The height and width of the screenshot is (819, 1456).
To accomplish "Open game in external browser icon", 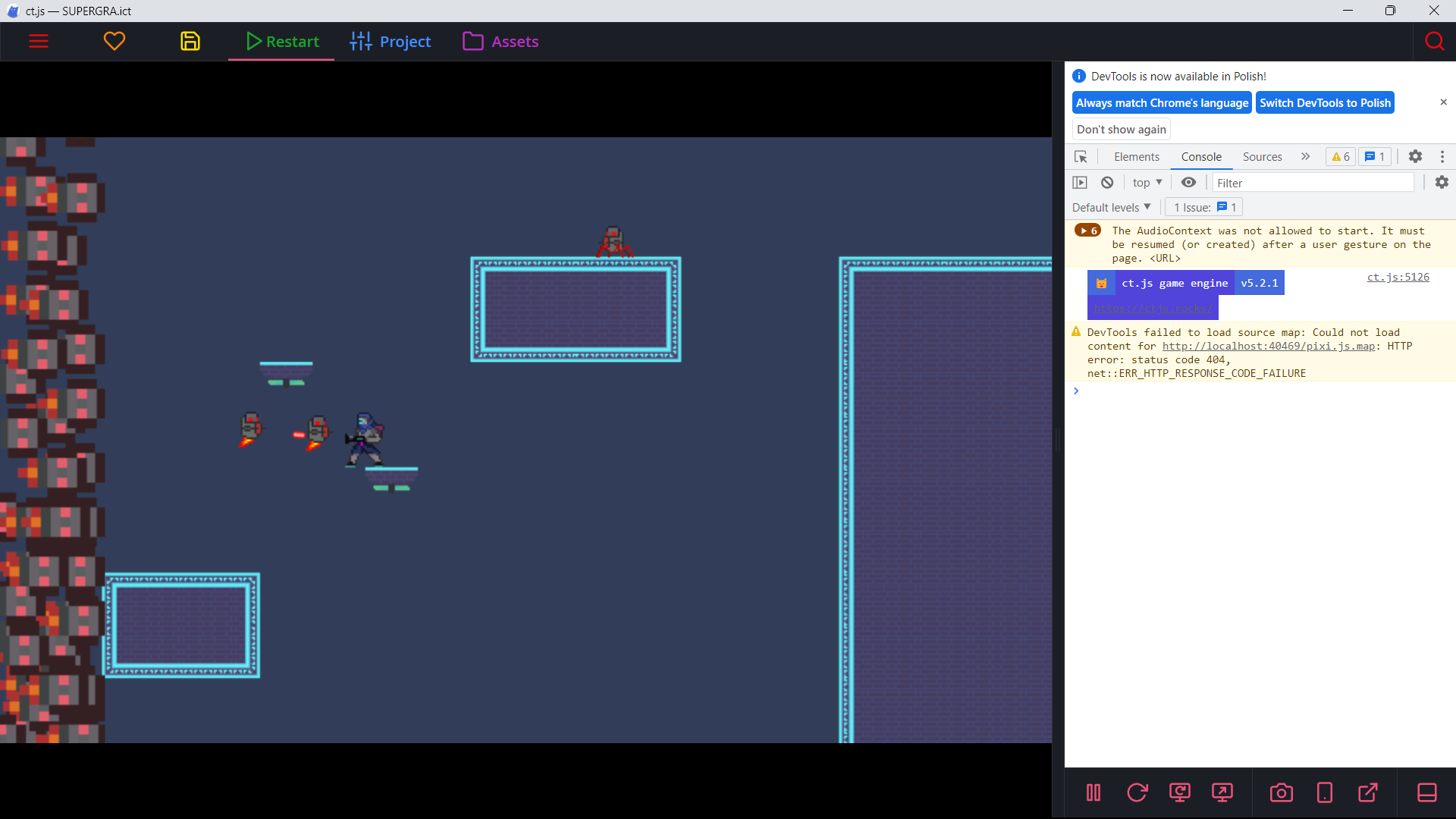I will click(1368, 792).
